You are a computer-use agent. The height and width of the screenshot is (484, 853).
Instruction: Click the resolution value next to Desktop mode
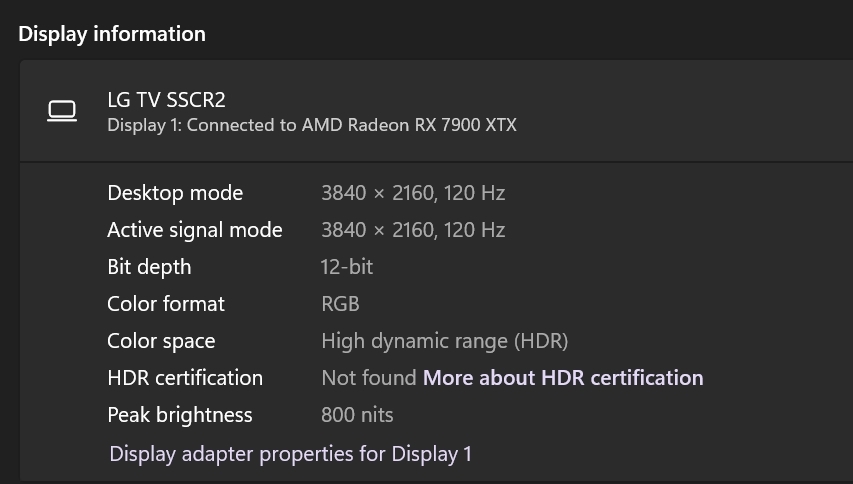pos(413,193)
